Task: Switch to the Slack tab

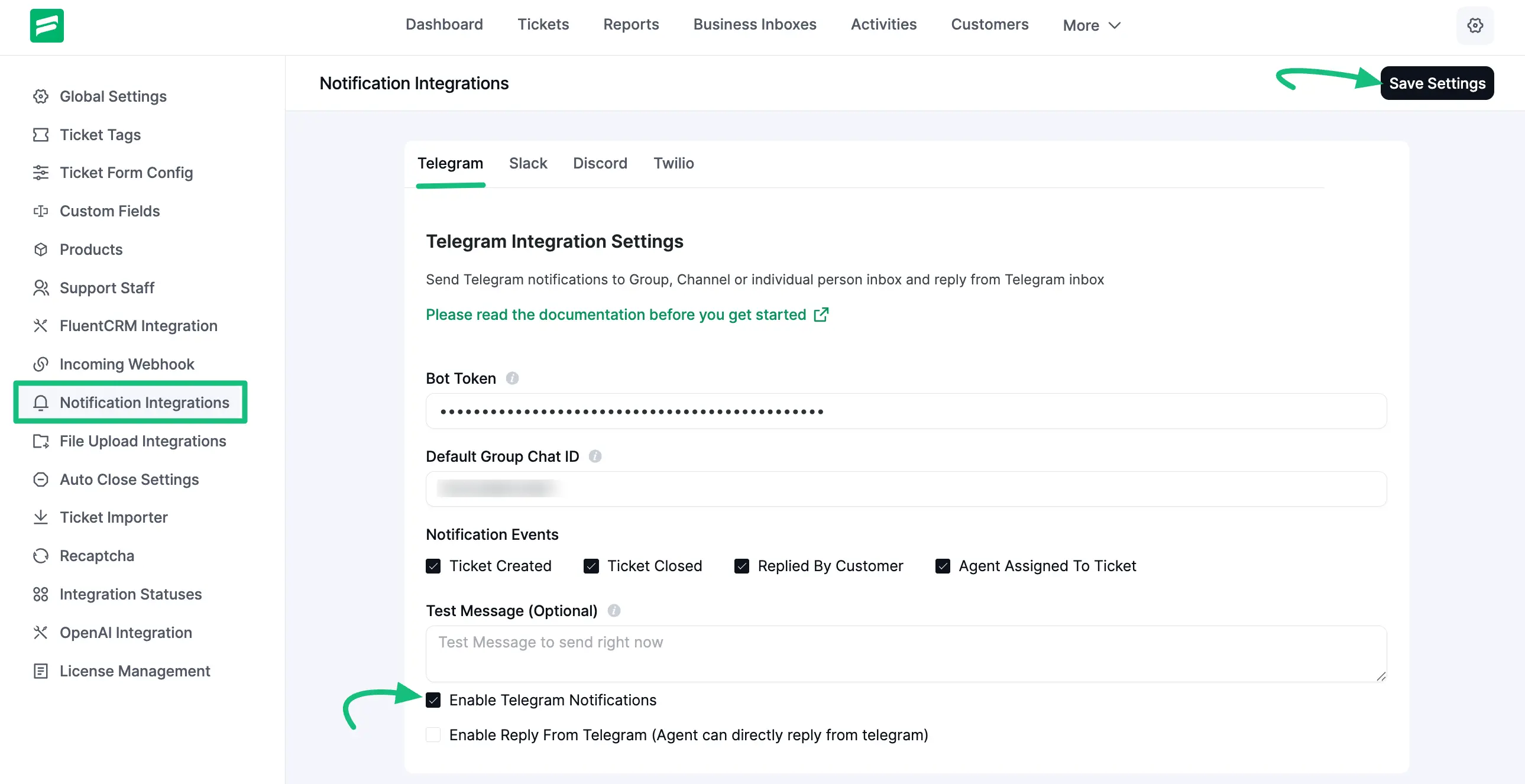Action: [528, 163]
